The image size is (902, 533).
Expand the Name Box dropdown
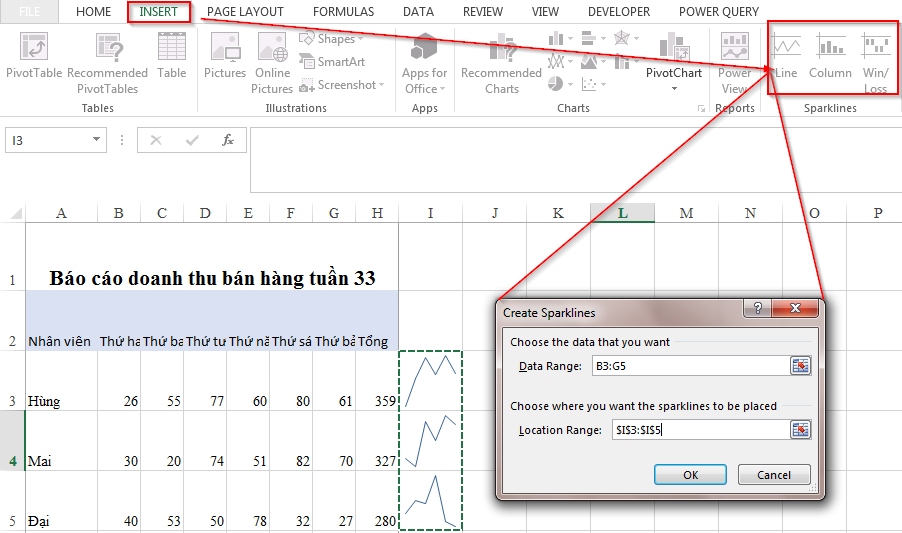[96, 140]
